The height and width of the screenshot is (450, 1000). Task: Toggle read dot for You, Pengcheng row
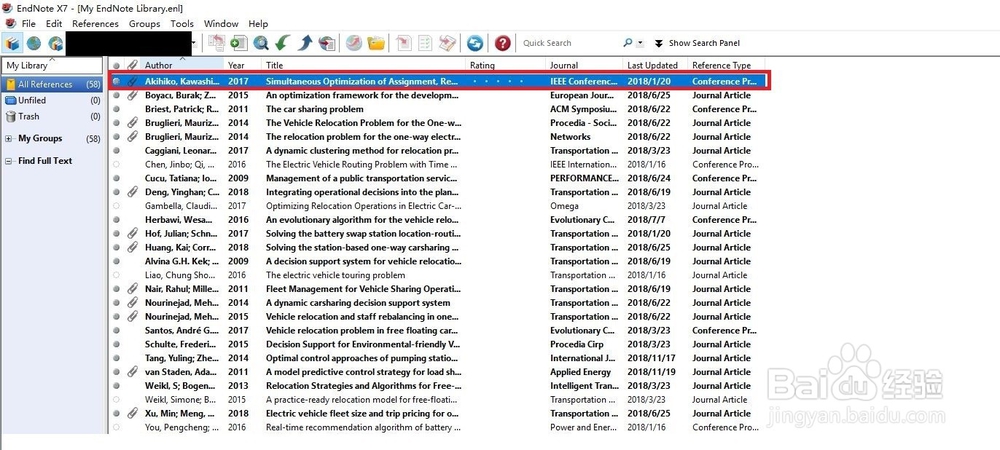point(116,427)
